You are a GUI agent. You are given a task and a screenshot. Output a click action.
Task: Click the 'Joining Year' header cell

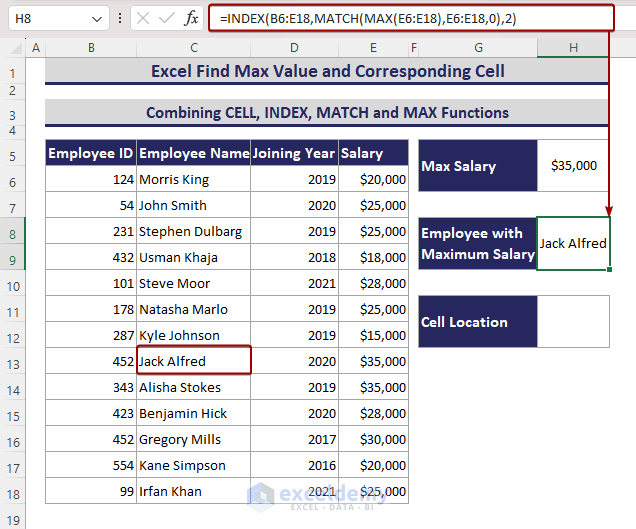pyautogui.click(x=294, y=153)
